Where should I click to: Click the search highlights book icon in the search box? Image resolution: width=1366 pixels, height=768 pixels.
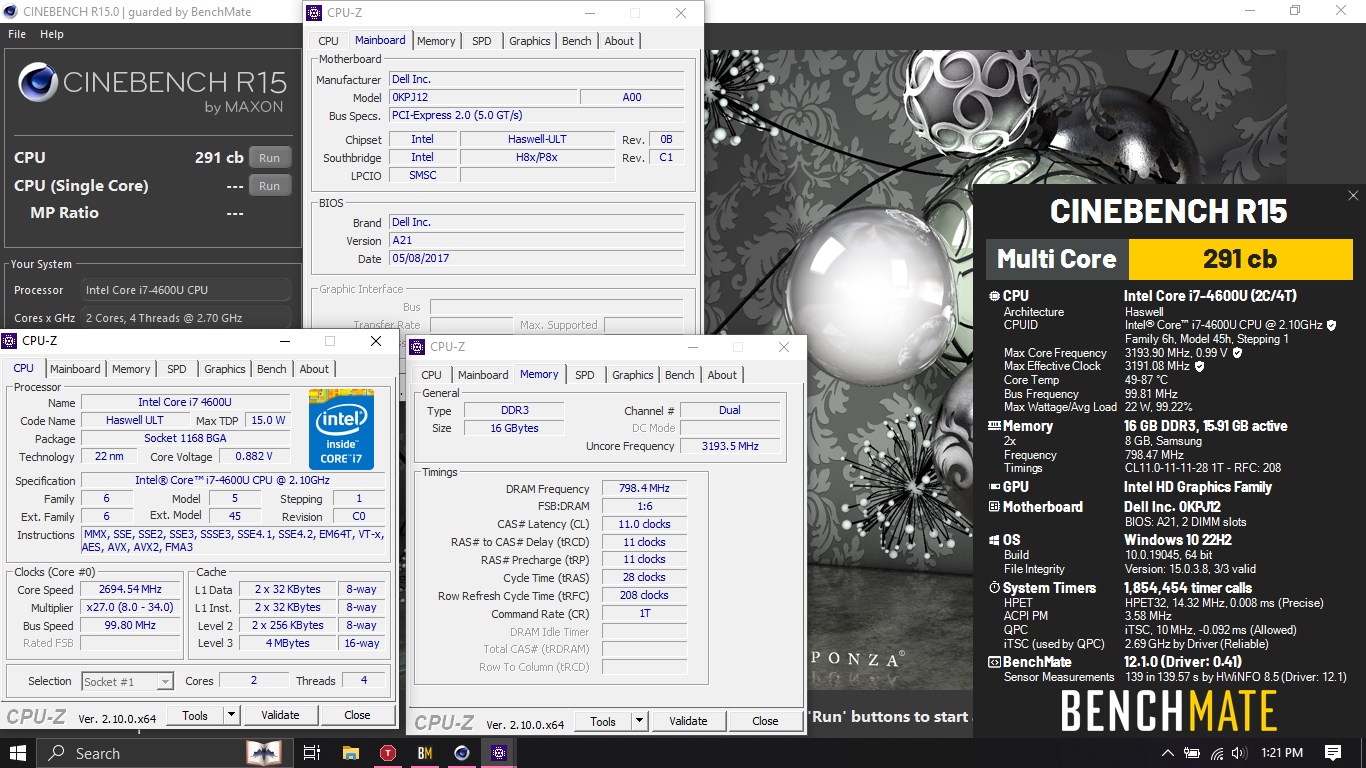(264, 753)
